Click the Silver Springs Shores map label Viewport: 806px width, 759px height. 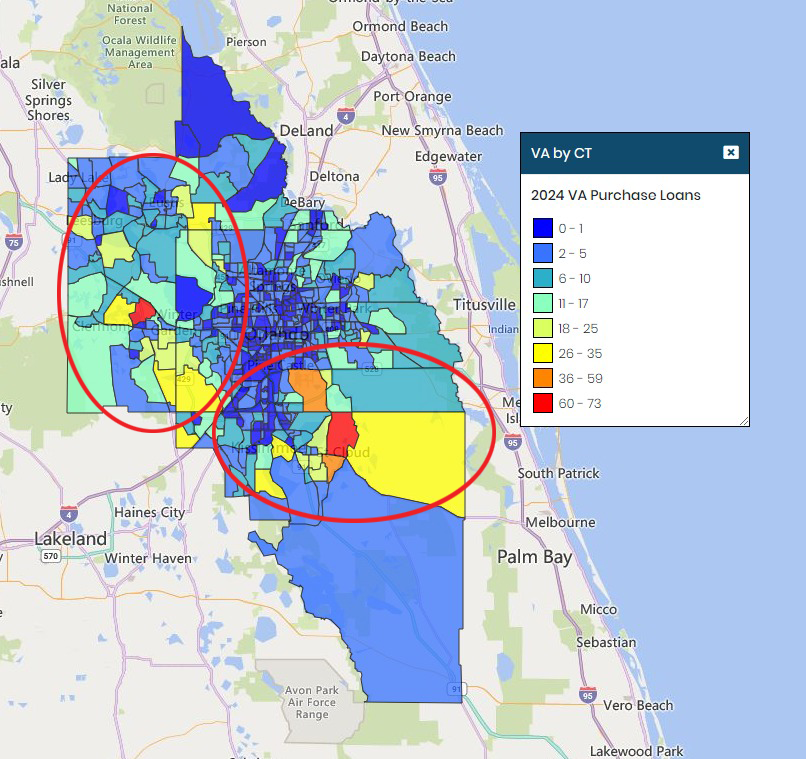48,100
